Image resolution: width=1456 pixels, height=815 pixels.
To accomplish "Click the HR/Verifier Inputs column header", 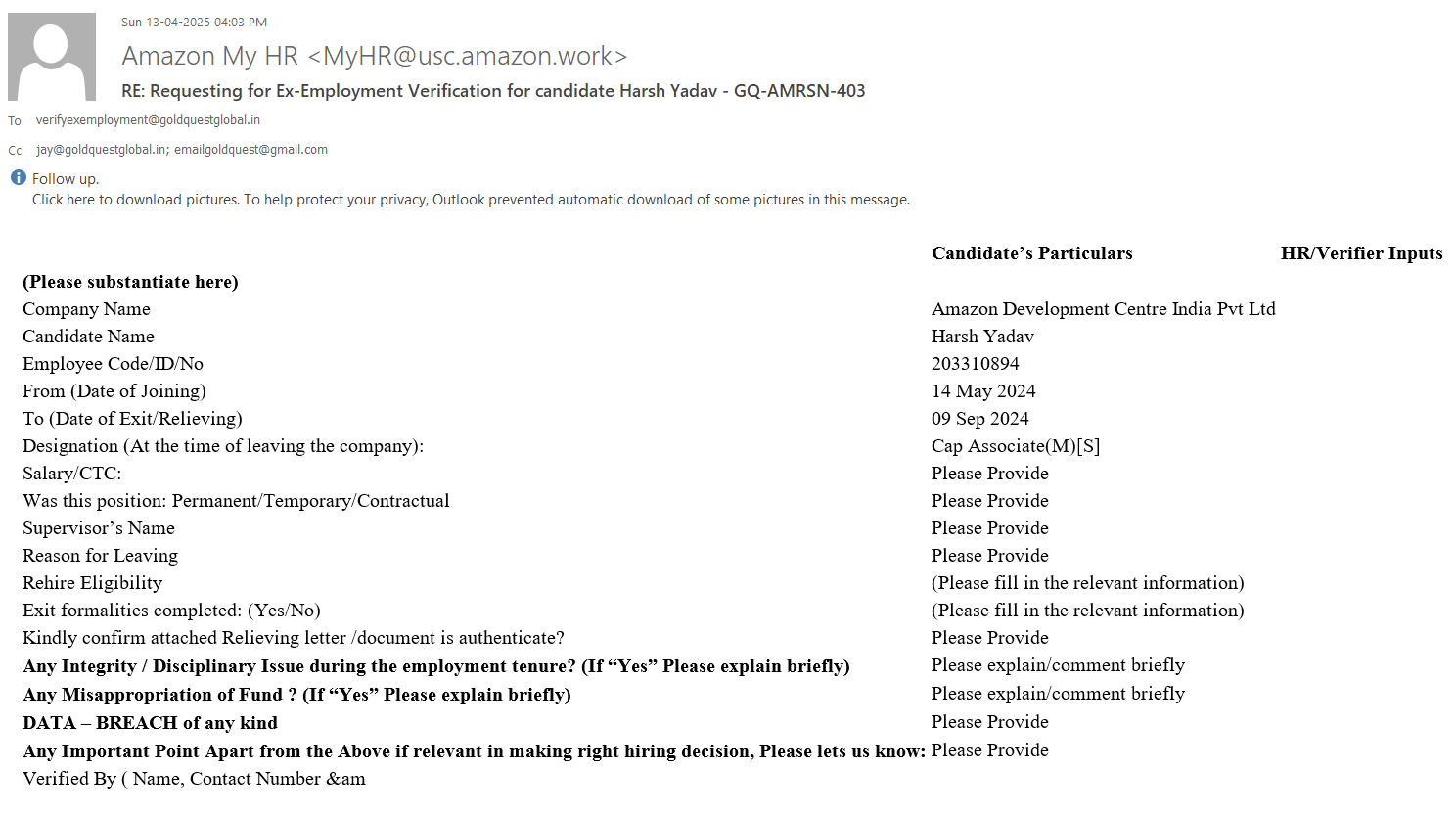I will [x=1361, y=253].
